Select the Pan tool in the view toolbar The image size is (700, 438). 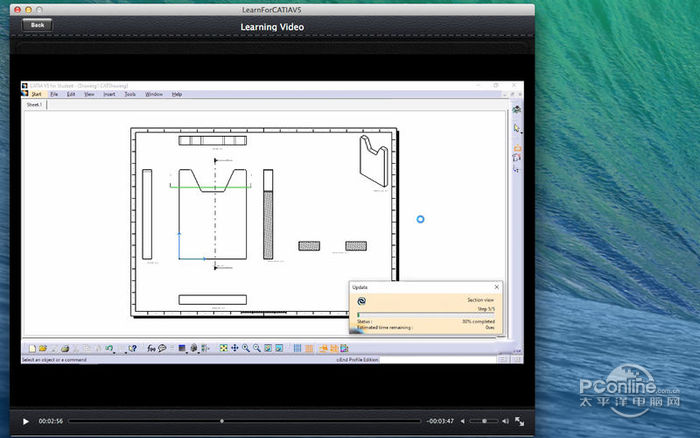[235, 348]
